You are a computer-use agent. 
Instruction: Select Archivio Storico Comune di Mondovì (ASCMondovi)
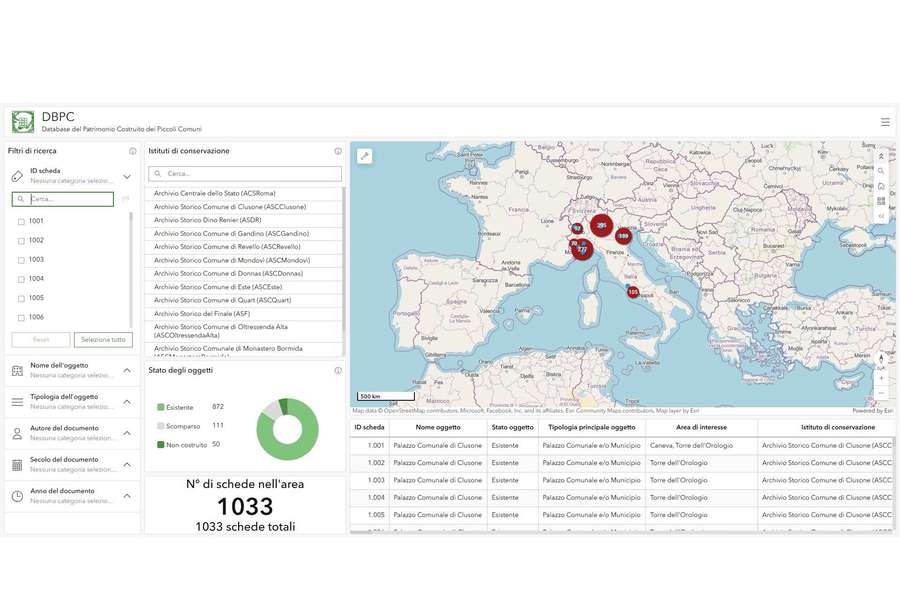point(243,260)
